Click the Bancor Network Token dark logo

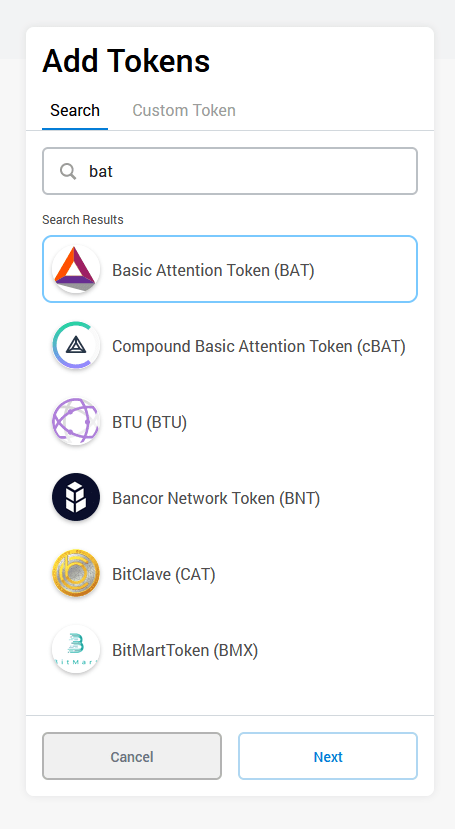76,498
